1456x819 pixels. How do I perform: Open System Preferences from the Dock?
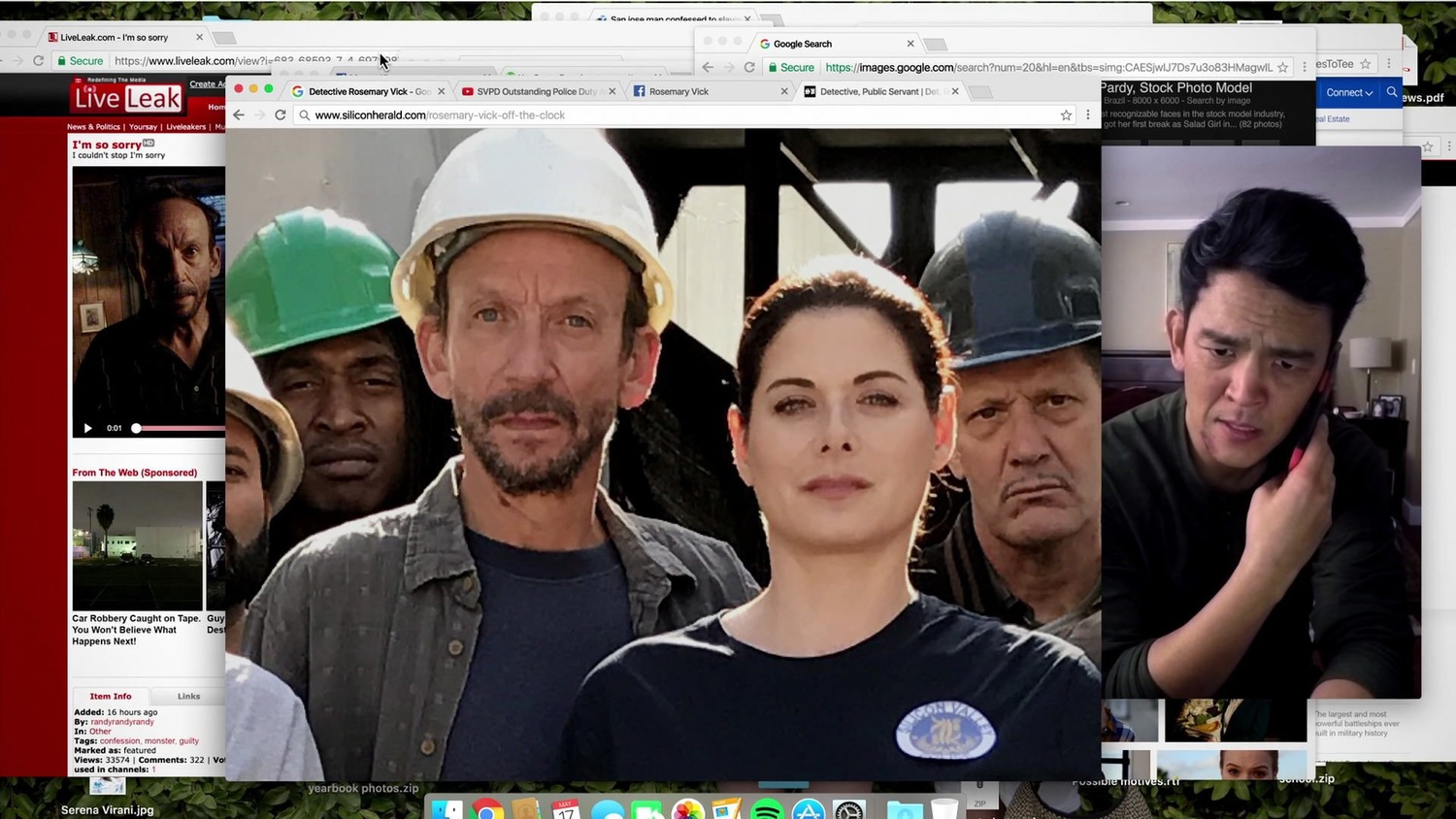pos(849,809)
